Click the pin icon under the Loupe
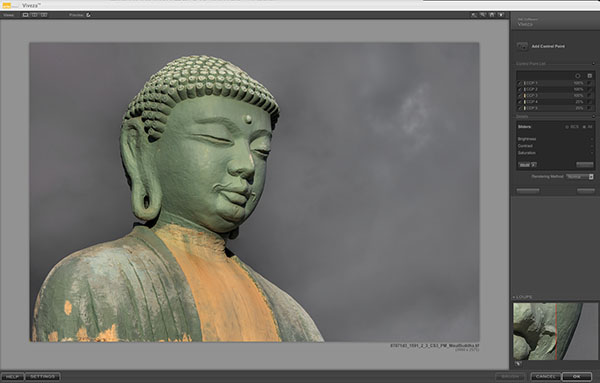Image resolution: width=600 pixels, height=383 pixels. tap(518, 363)
